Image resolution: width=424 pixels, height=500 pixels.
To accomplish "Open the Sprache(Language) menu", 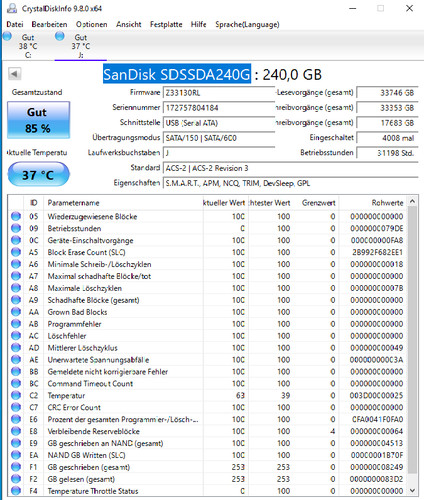I will (247, 24).
